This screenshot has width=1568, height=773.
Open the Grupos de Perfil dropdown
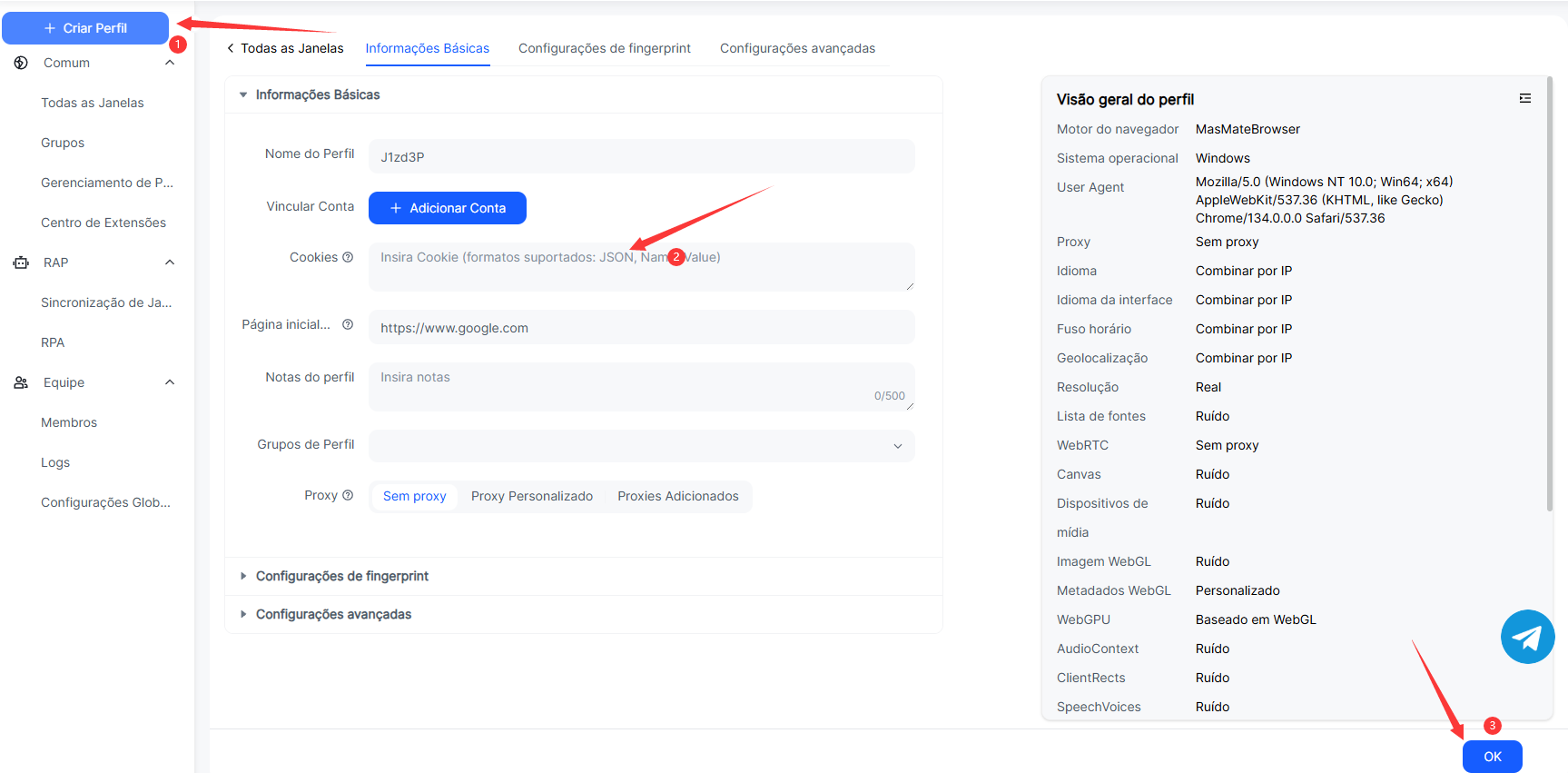pyautogui.click(x=641, y=445)
